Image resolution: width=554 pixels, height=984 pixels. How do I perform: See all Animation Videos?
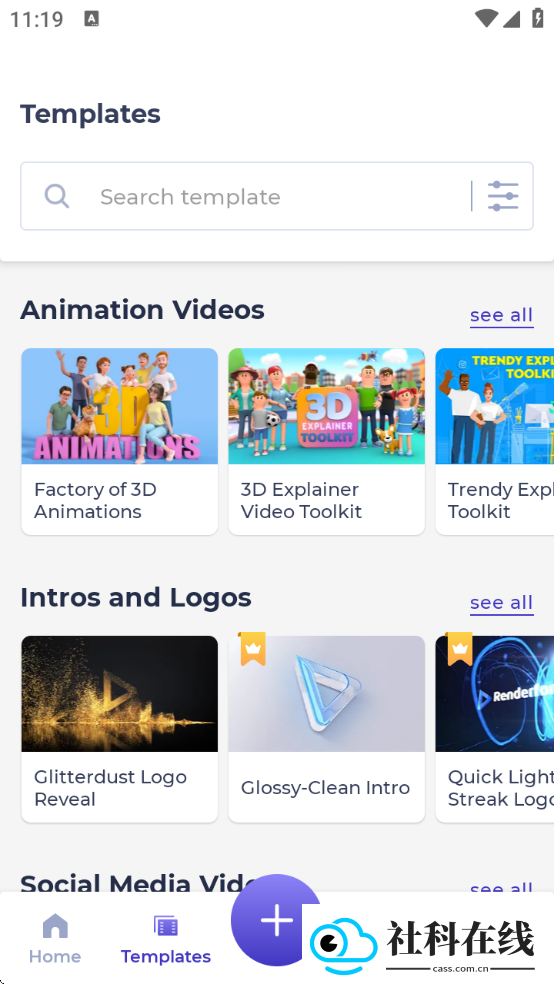click(x=502, y=314)
